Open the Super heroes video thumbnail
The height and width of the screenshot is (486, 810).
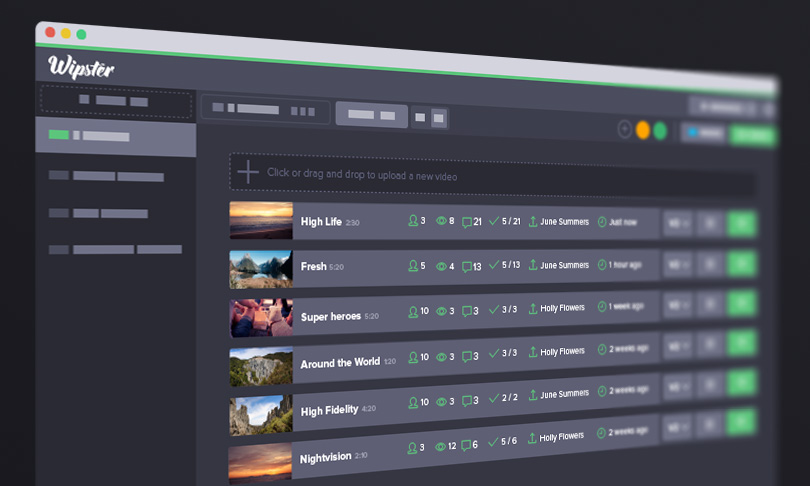(261, 318)
